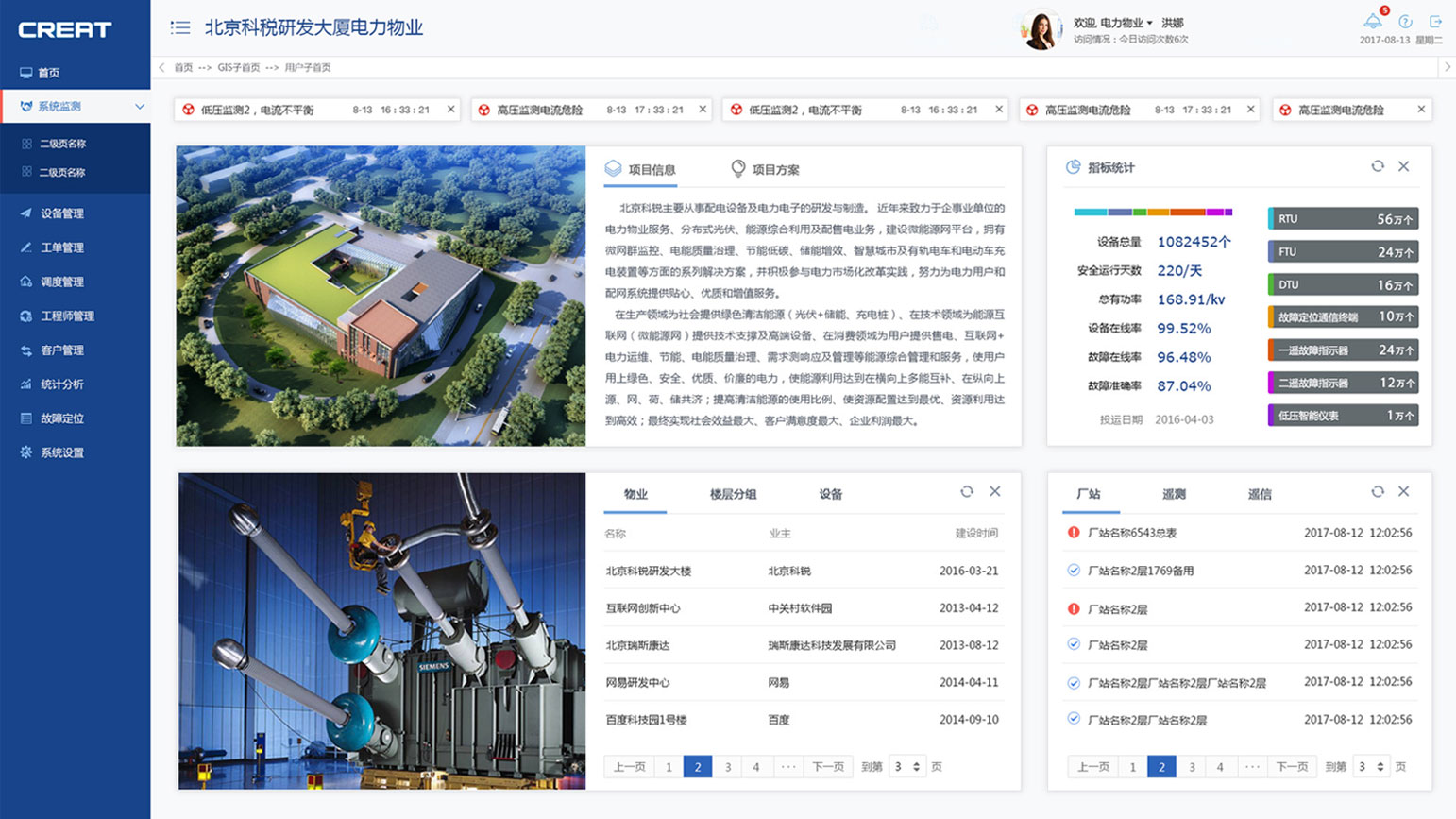Viewport: 1456px width, 819px height.
Task: Go to 下一页 in property list pagination
Action: [x=827, y=767]
